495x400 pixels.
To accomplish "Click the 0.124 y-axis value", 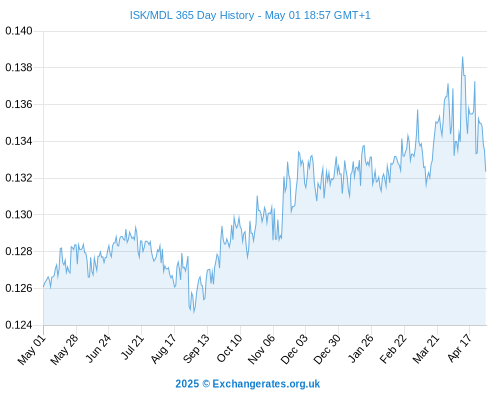I will tap(19, 325).
